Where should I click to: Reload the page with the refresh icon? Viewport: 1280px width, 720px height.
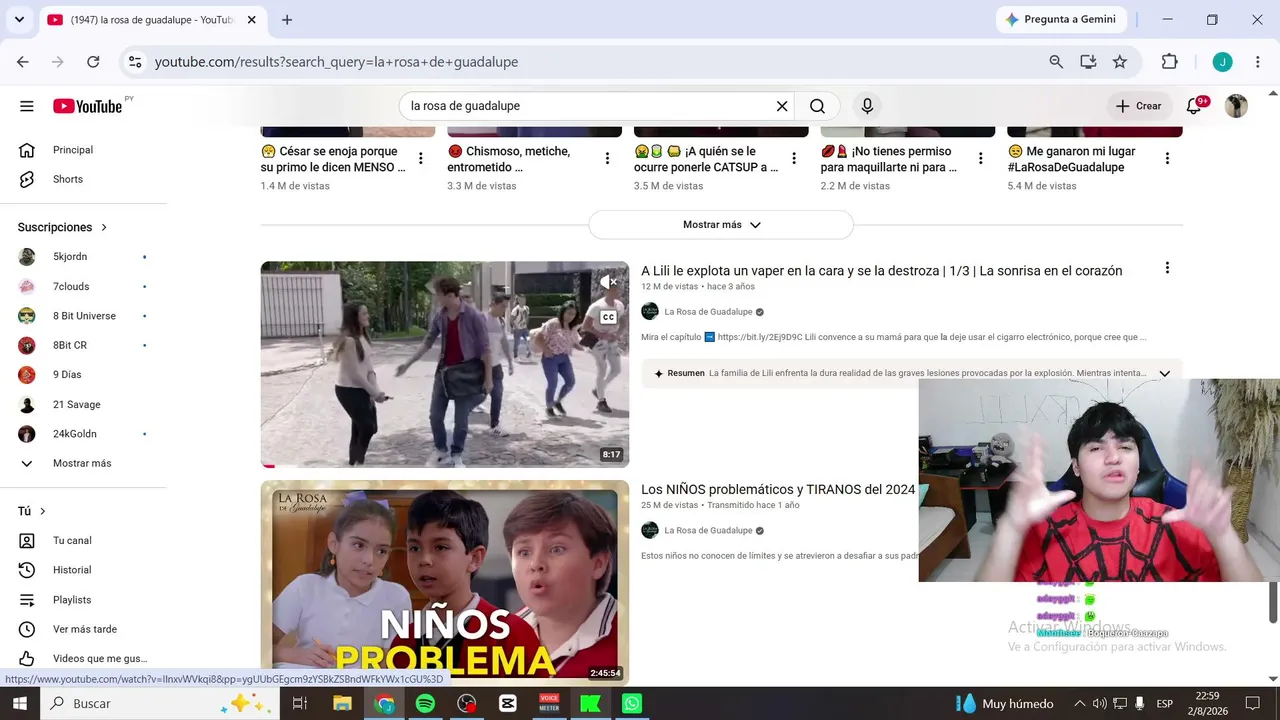pos(93,62)
